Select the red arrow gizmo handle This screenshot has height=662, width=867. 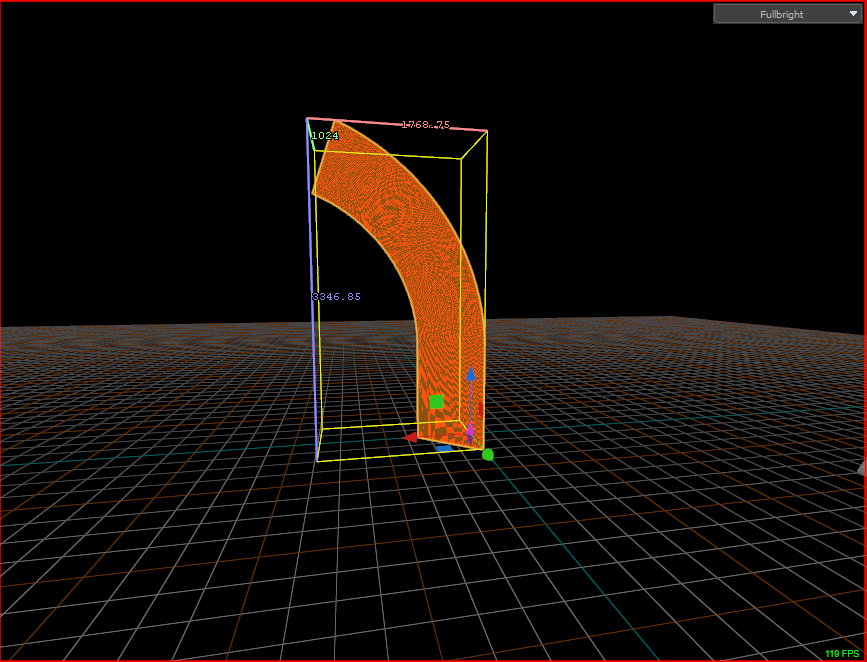[x=410, y=438]
